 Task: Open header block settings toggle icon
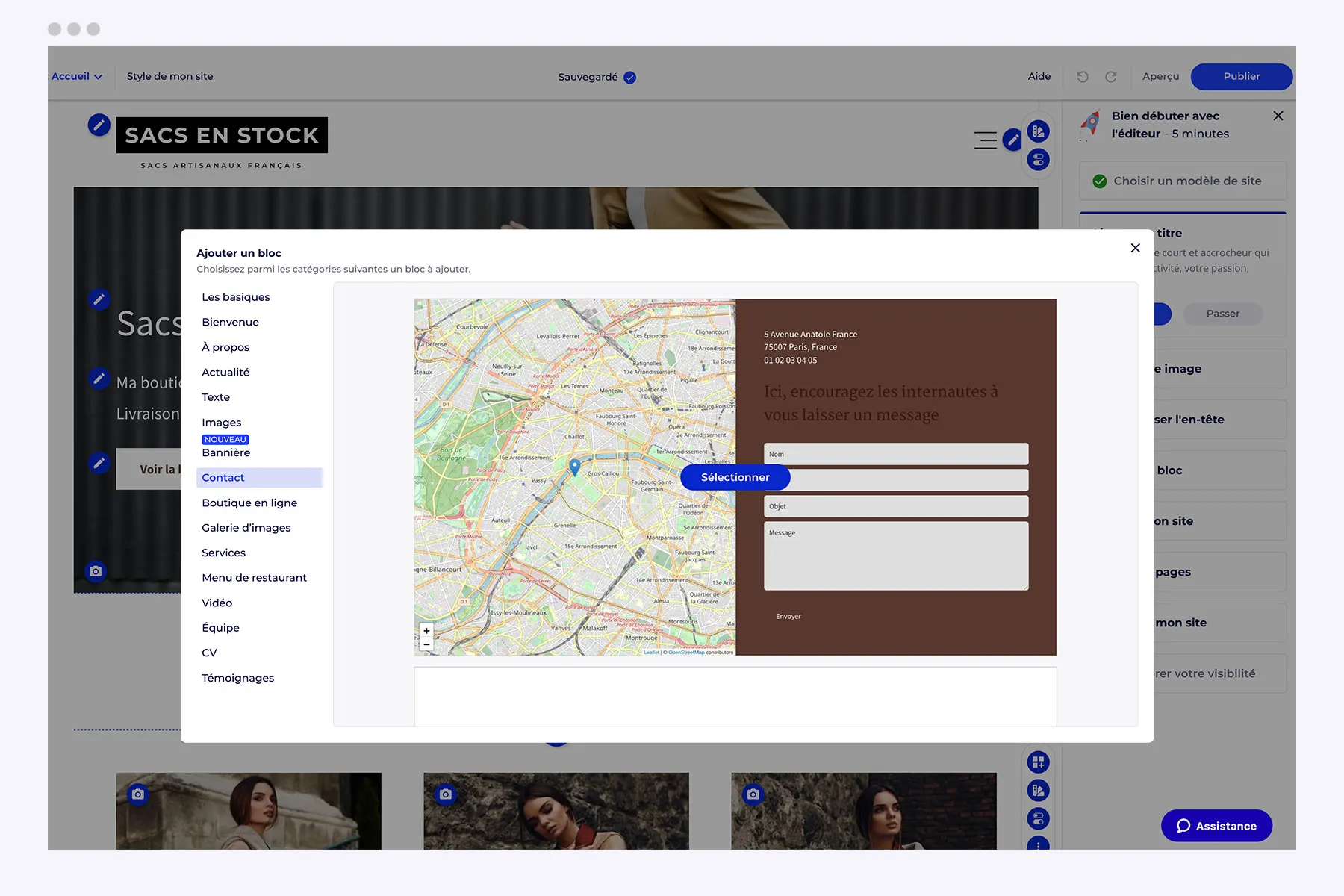tap(1038, 160)
